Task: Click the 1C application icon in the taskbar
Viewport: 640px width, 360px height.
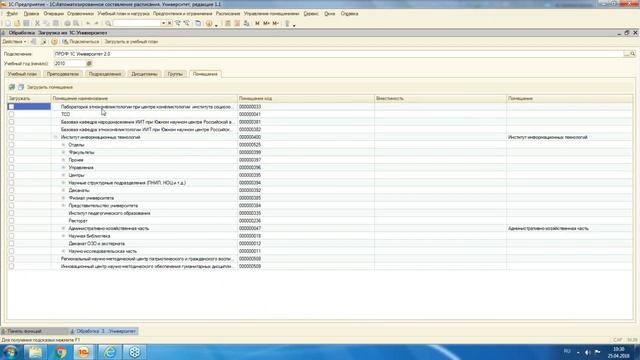Action: click(84, 352)
